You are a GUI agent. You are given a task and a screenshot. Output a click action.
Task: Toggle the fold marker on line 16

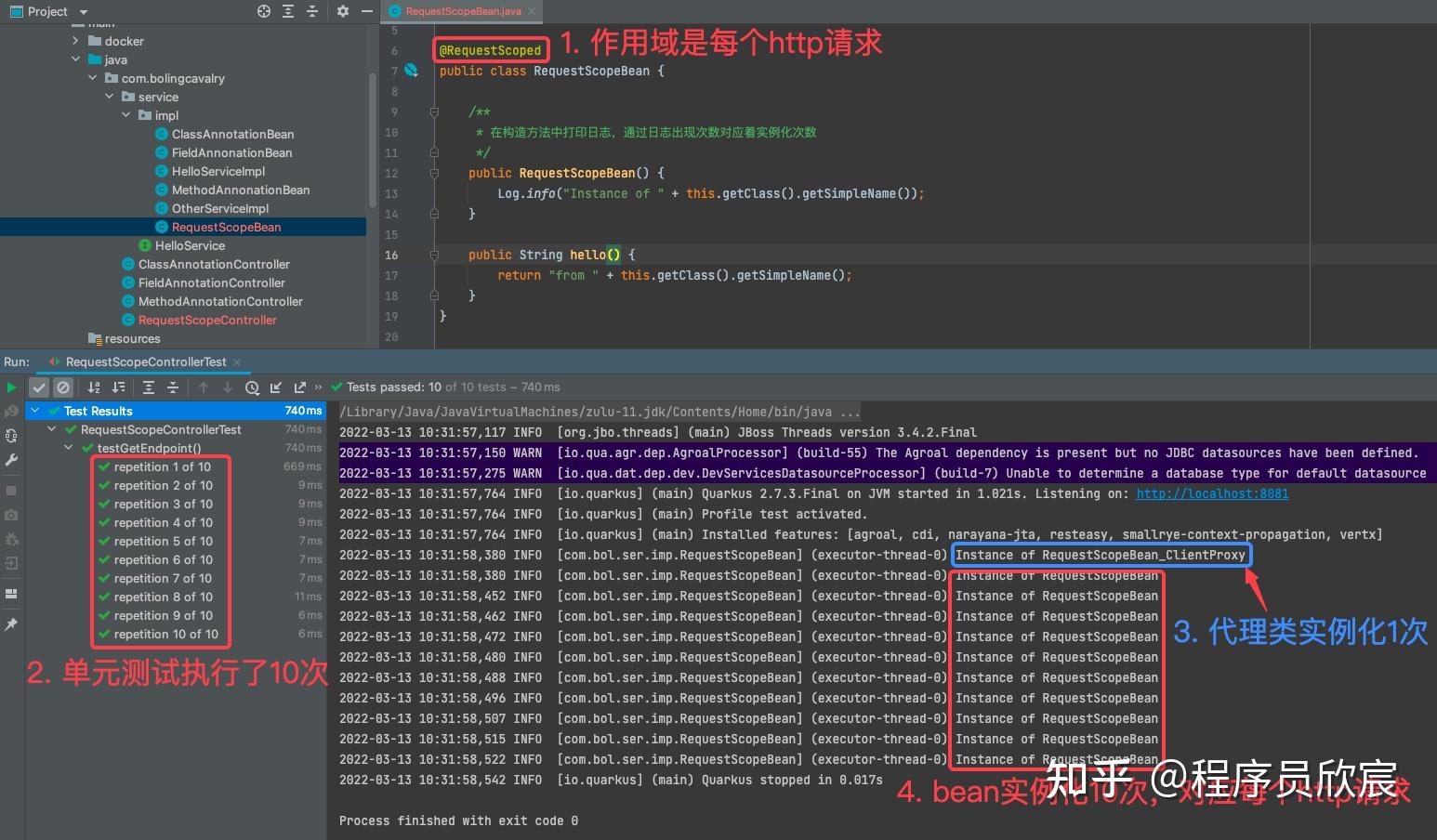(434, 255)
